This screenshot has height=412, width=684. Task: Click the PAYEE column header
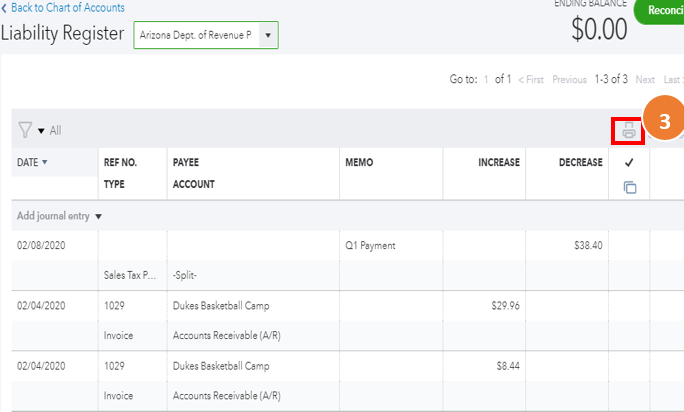coord(186,162)
